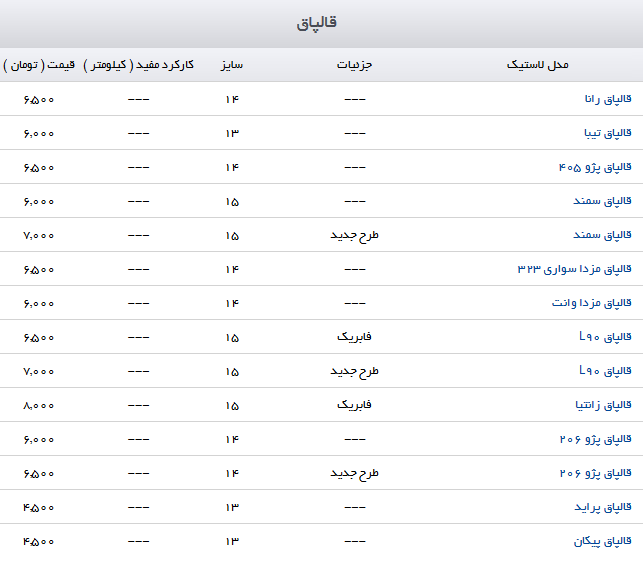Select price 6,000 in the مزدا وانت row
Screen dimensions: 643x561
click(39, 304)
